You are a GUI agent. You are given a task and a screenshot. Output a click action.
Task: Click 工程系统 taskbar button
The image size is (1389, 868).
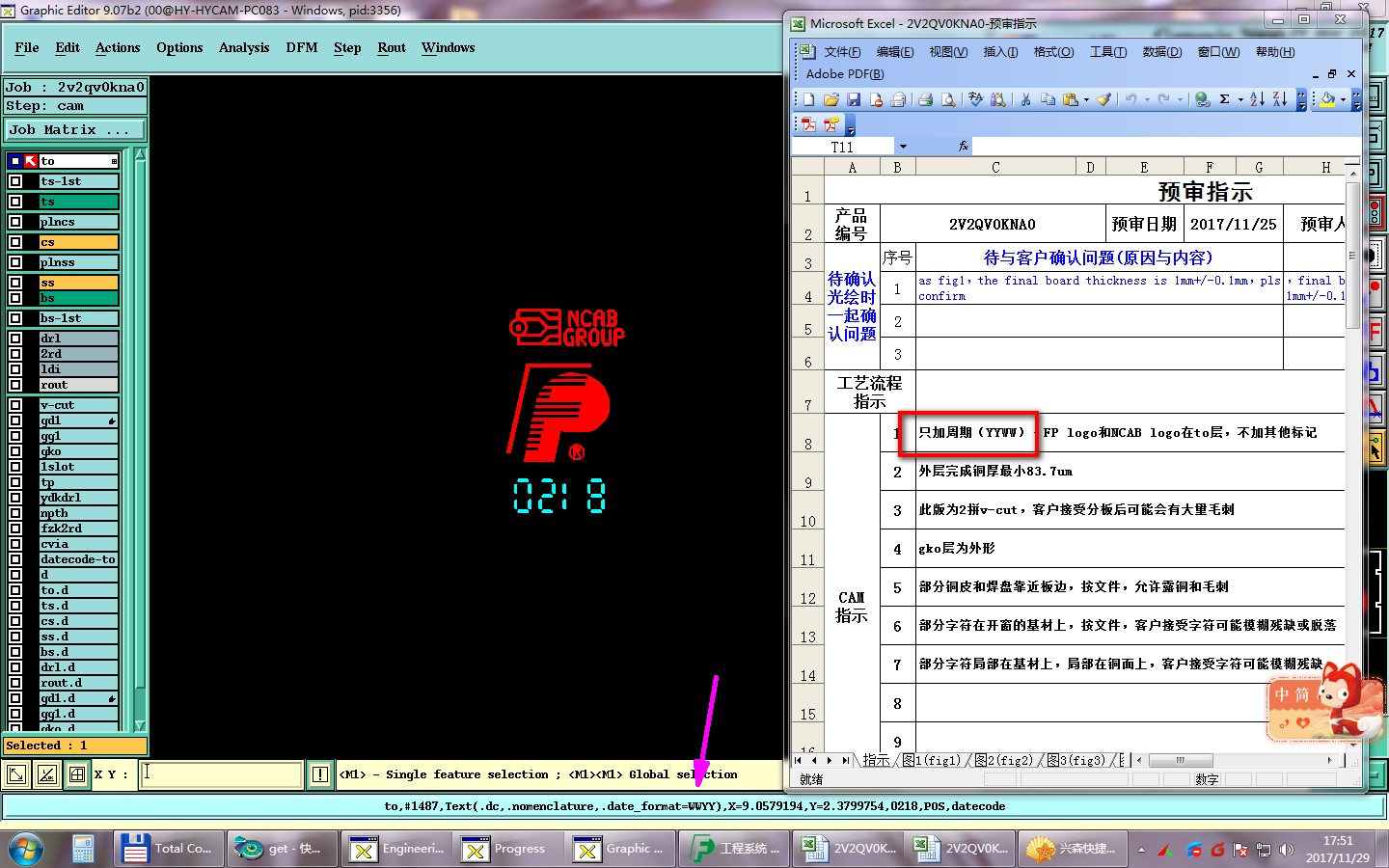pos(735,849)
